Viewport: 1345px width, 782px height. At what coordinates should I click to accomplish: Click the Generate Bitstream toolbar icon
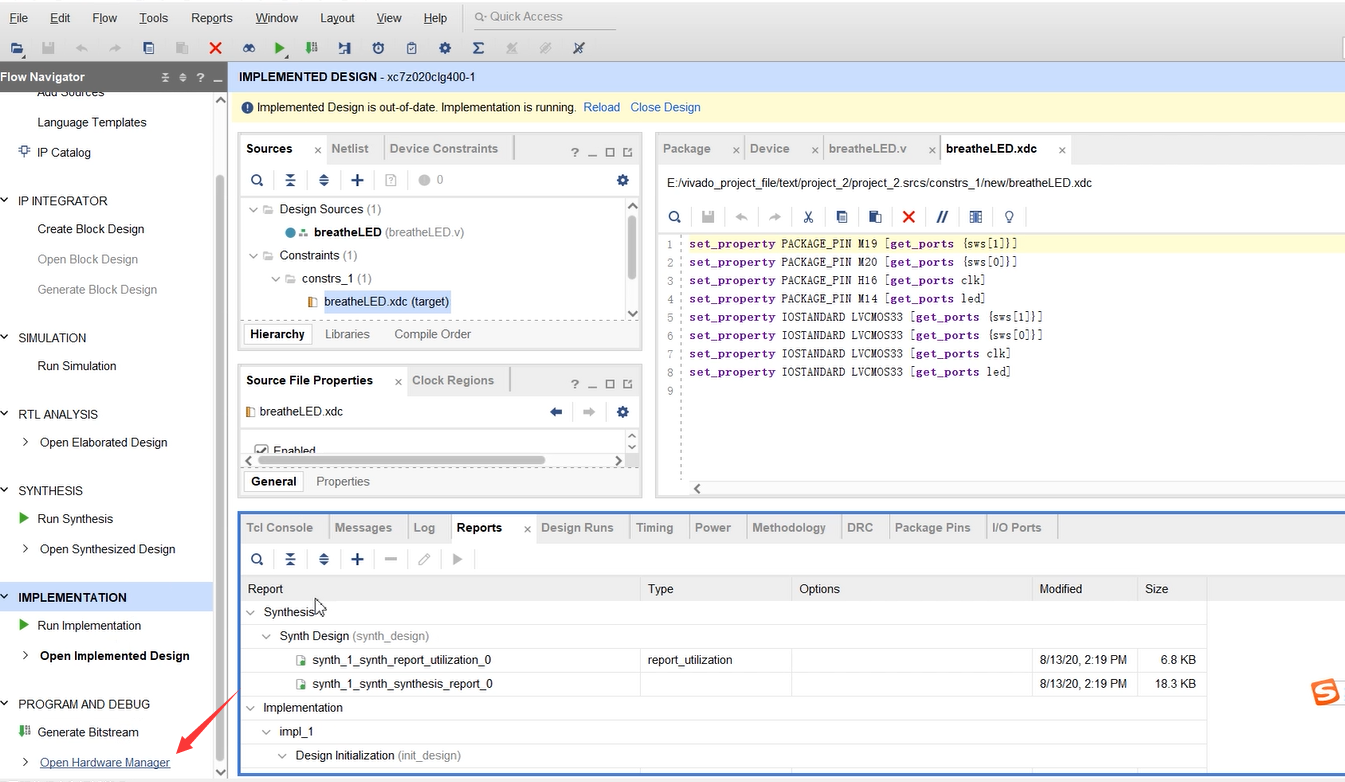click(312, 47)
